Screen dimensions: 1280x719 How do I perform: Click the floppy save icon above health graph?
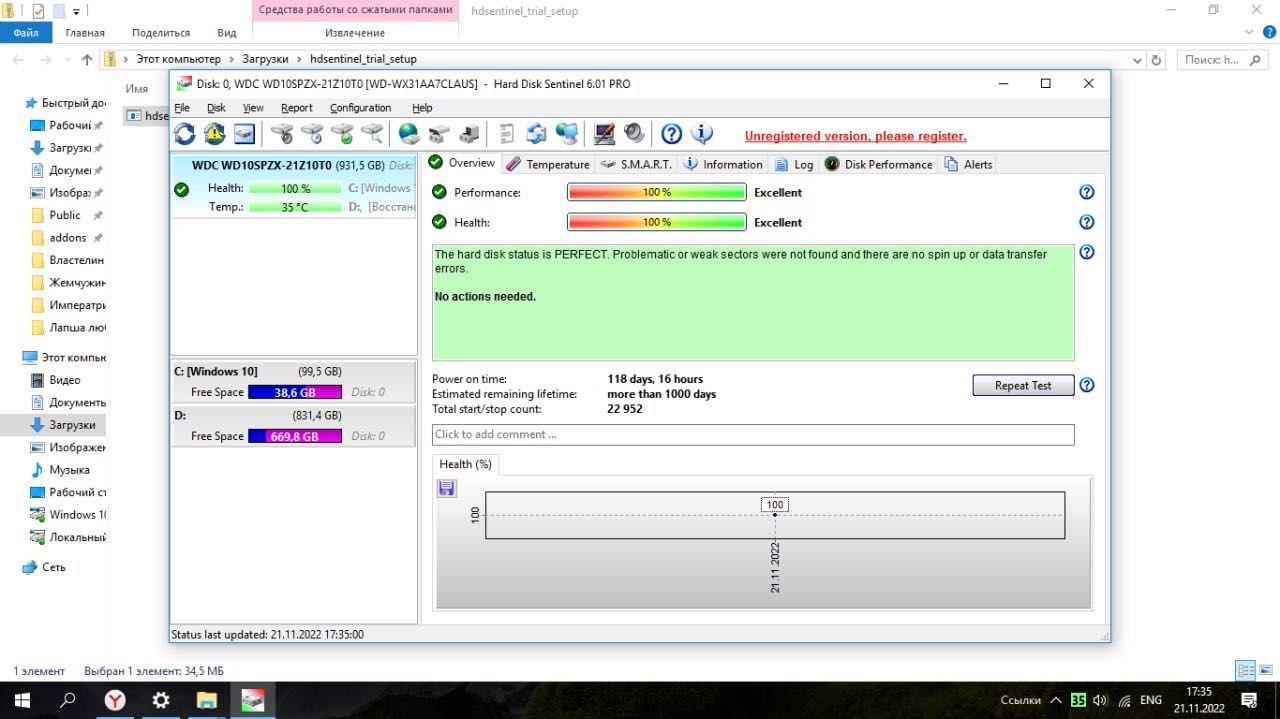[447, 488]
